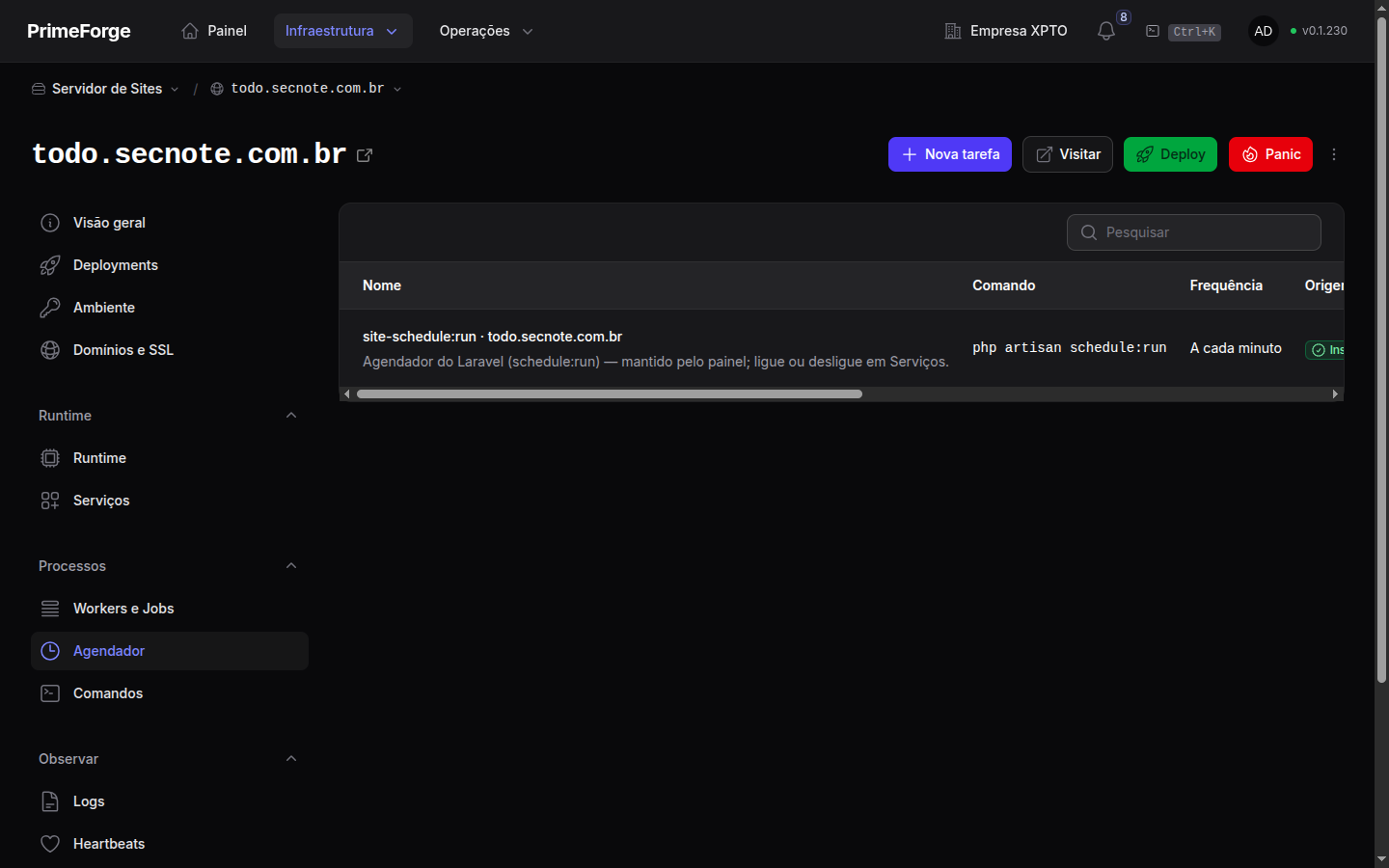Screen dimensions: 1389x868
Task: Click the Ambiente key icon
Action: click(x=50, y=308)
